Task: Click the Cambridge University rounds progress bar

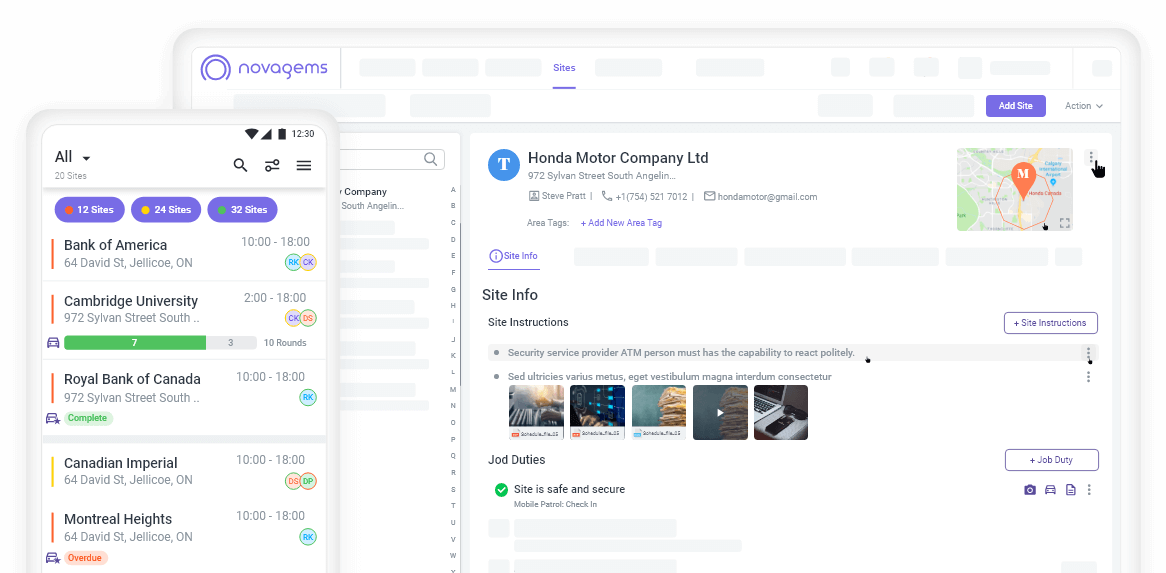Action: [148, 343]
